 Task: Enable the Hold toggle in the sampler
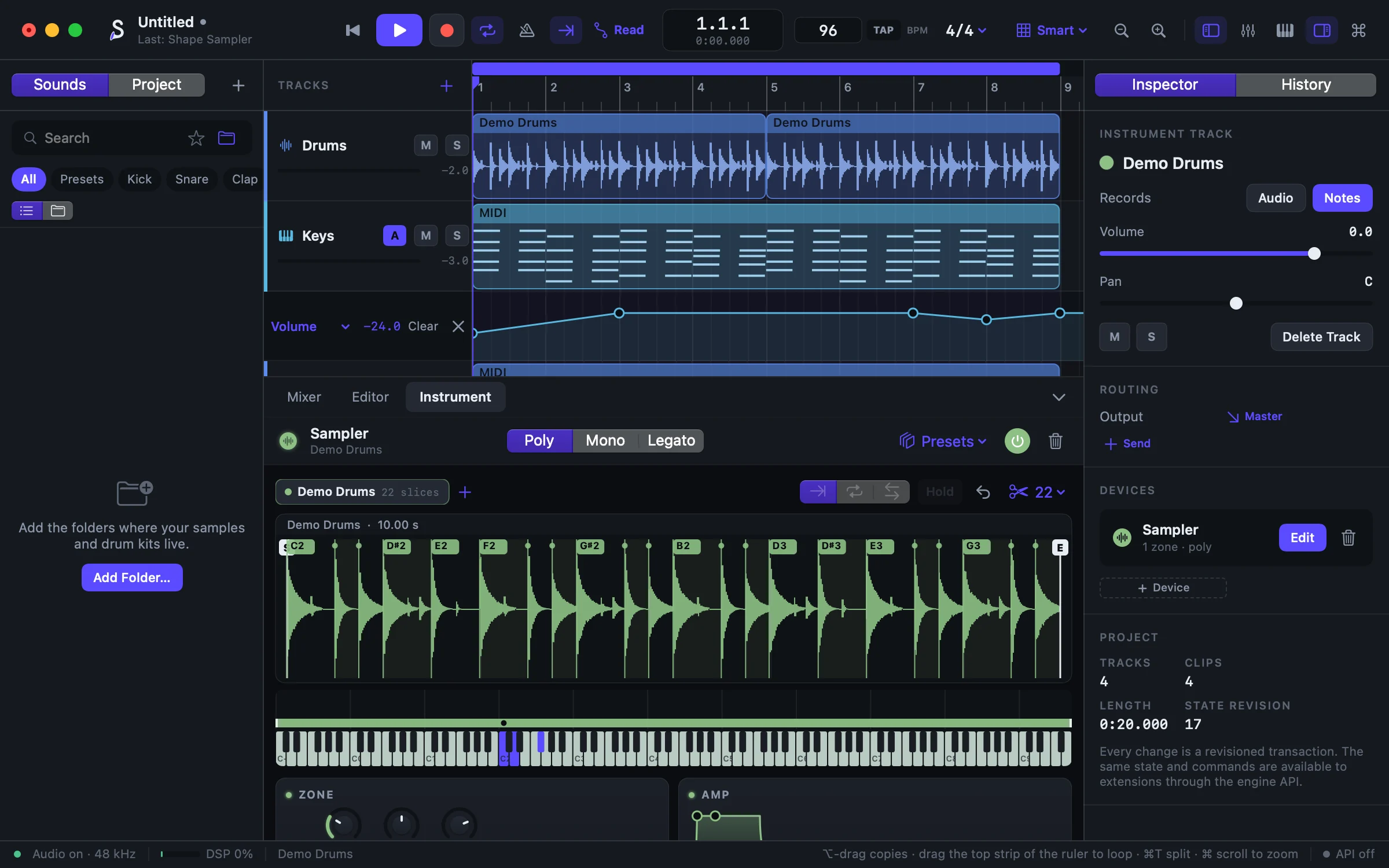939,492
